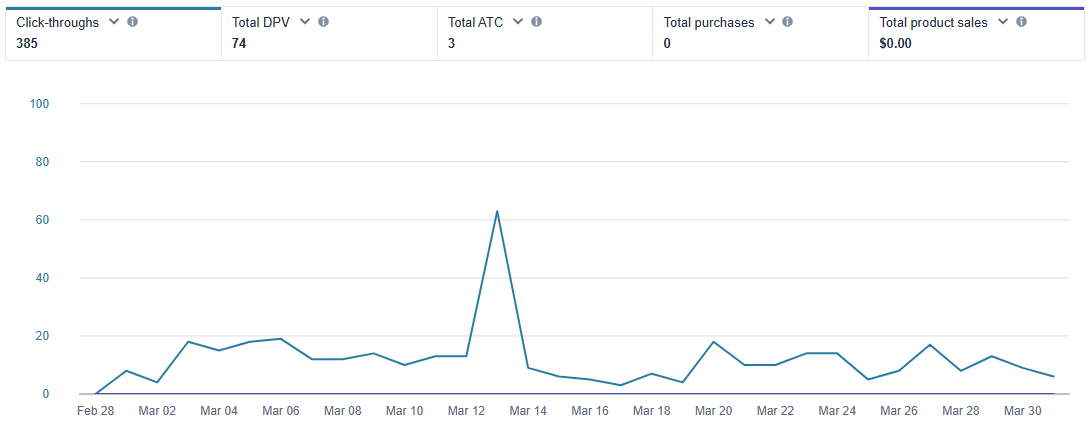
Task: Expand the Total product sales dropdown chevron
Action: point(1003,22)
